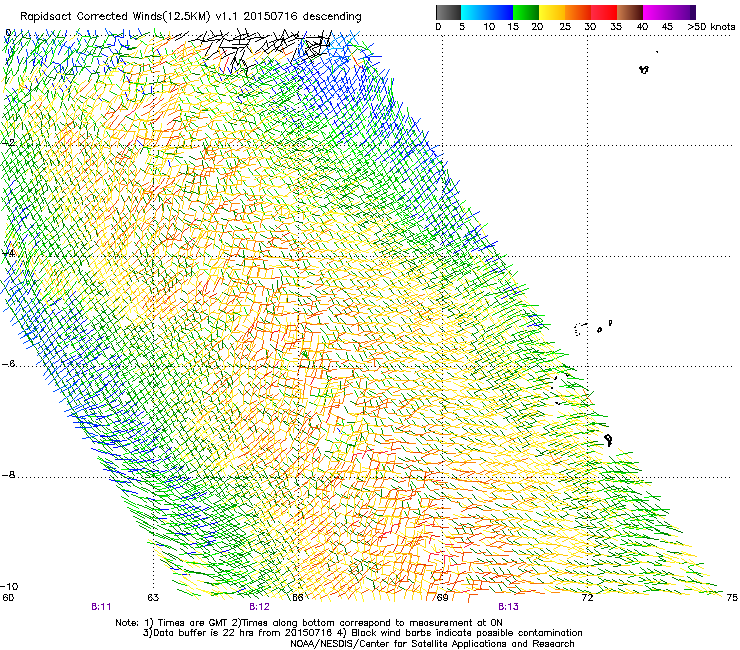Screen dimensions: 740x650
Task: Click the brown 35–40 knots legend segment
Action: tap(630, 12)
